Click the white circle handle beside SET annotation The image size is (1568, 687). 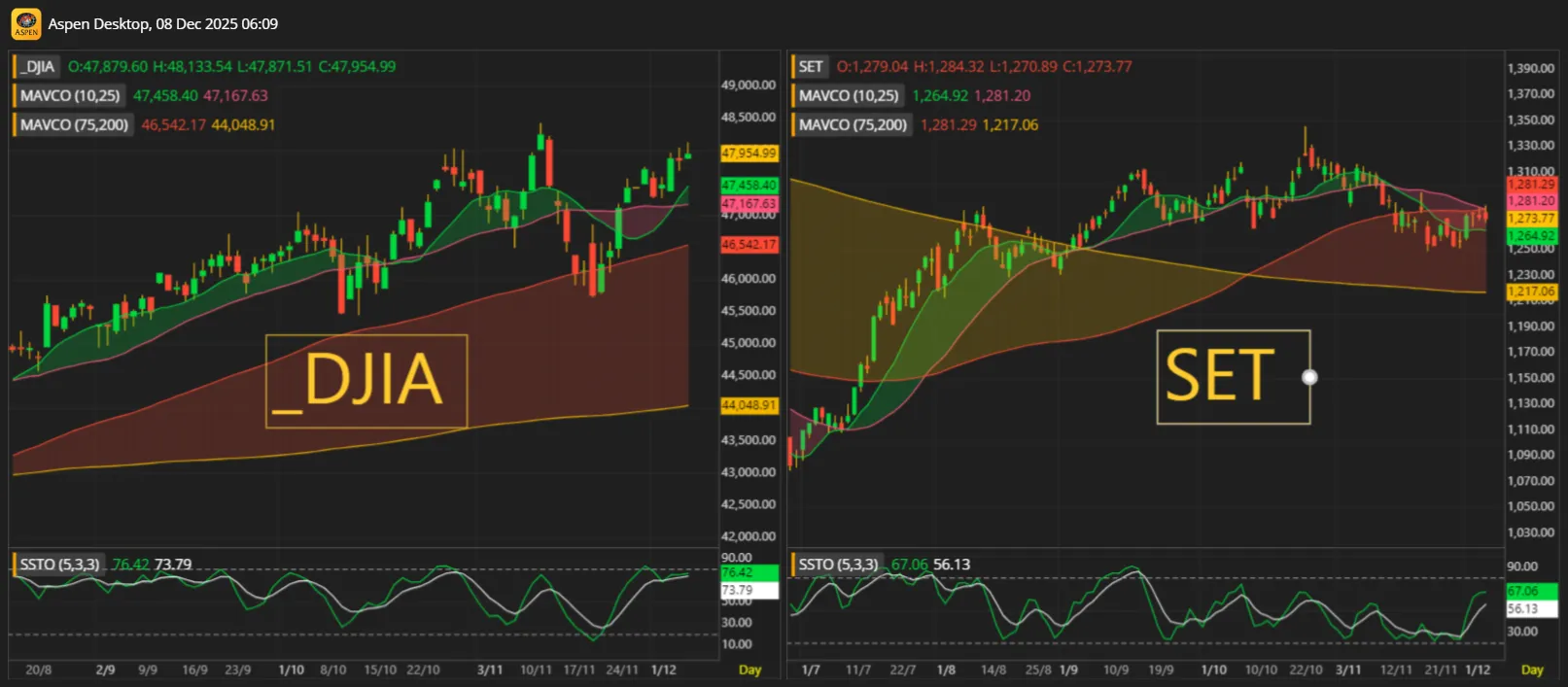pyautogui.click(x=1309, y=377)
